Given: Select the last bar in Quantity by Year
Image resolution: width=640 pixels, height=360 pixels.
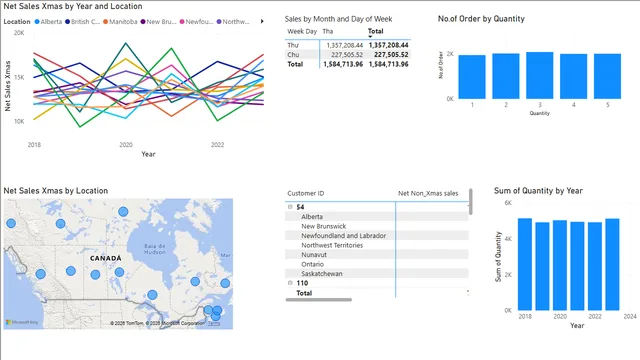Looking at the screenshot, I should (x=612, y=264).
